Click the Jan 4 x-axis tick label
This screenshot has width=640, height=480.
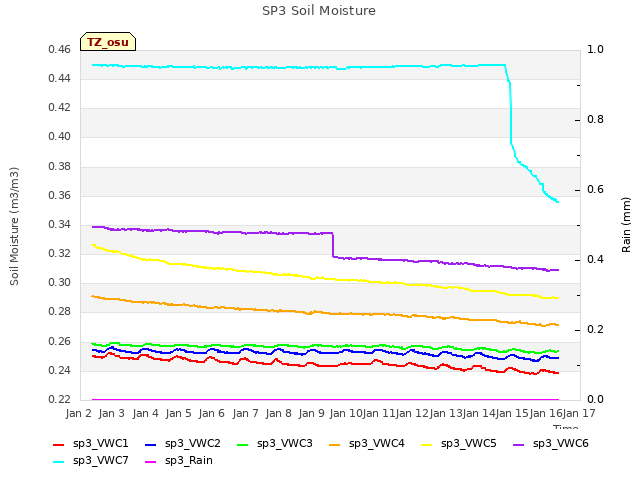[145, 413]
